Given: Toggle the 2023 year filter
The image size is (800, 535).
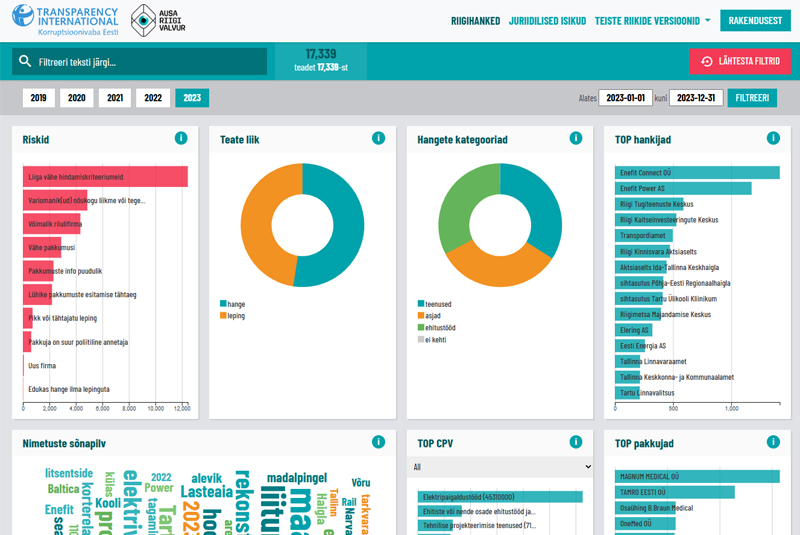Looking at the screenshot, I should (192, 98).
